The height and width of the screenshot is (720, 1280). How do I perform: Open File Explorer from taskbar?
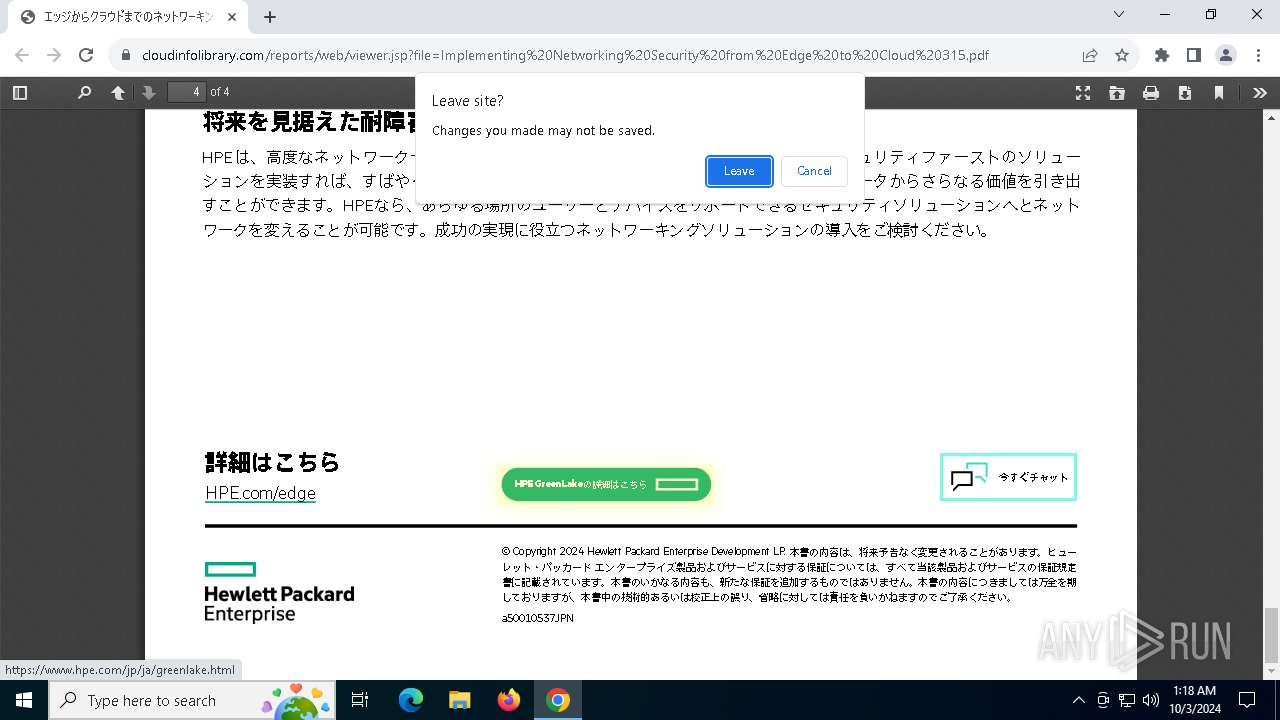[x=459, y=700]
